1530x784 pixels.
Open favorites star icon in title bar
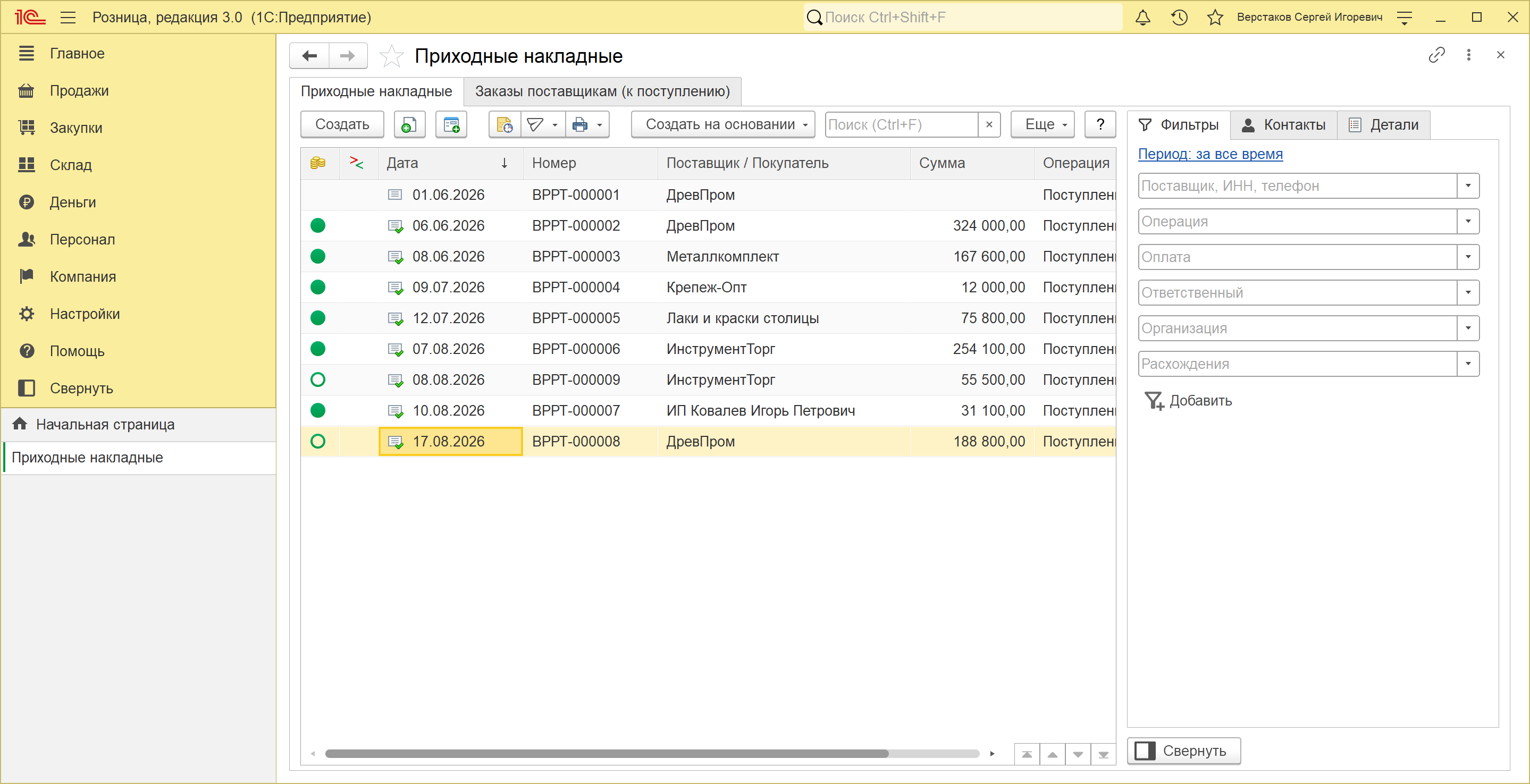[1215, 17]
